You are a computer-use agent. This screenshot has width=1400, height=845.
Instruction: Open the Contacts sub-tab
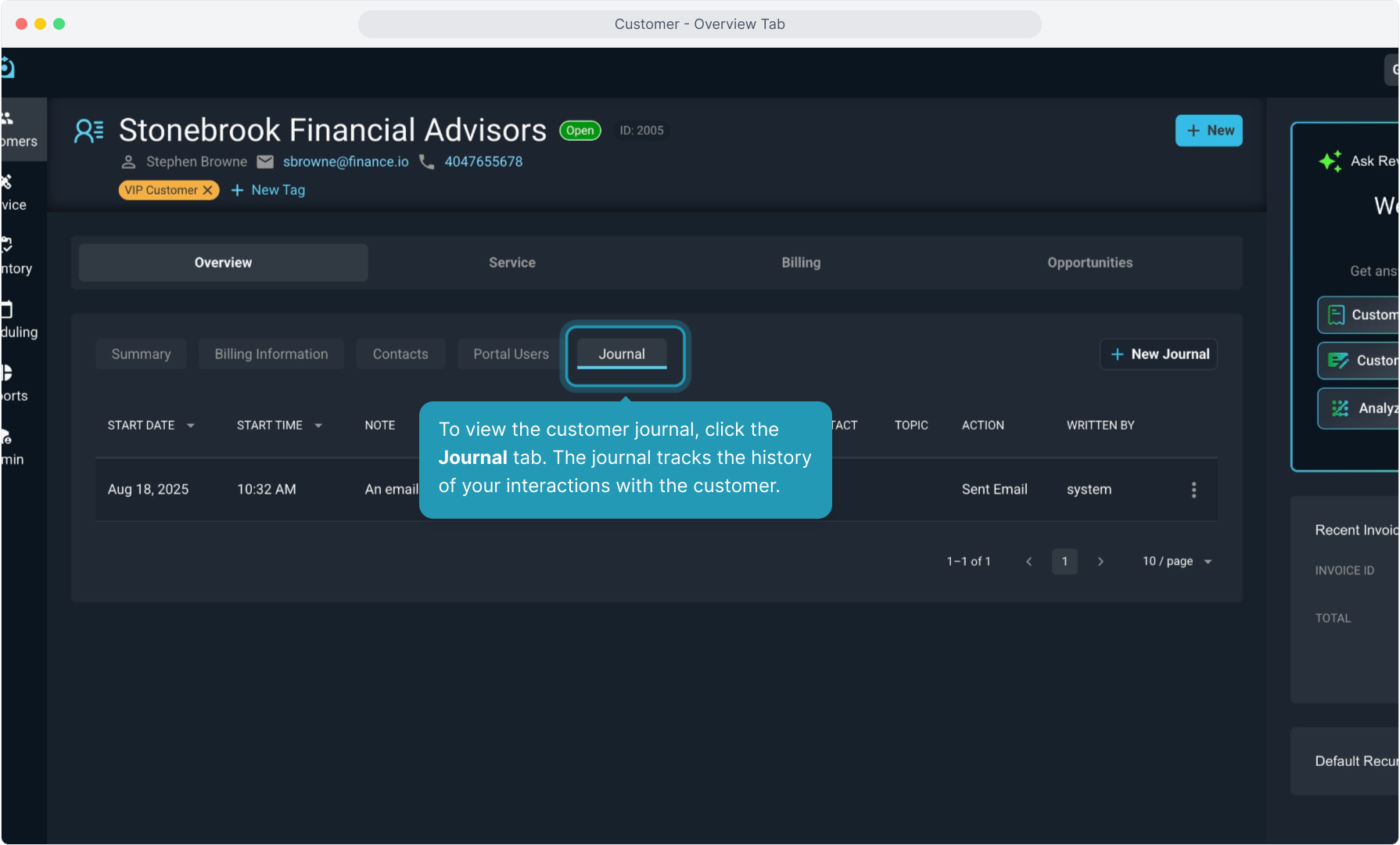click(x=400, y=354)
